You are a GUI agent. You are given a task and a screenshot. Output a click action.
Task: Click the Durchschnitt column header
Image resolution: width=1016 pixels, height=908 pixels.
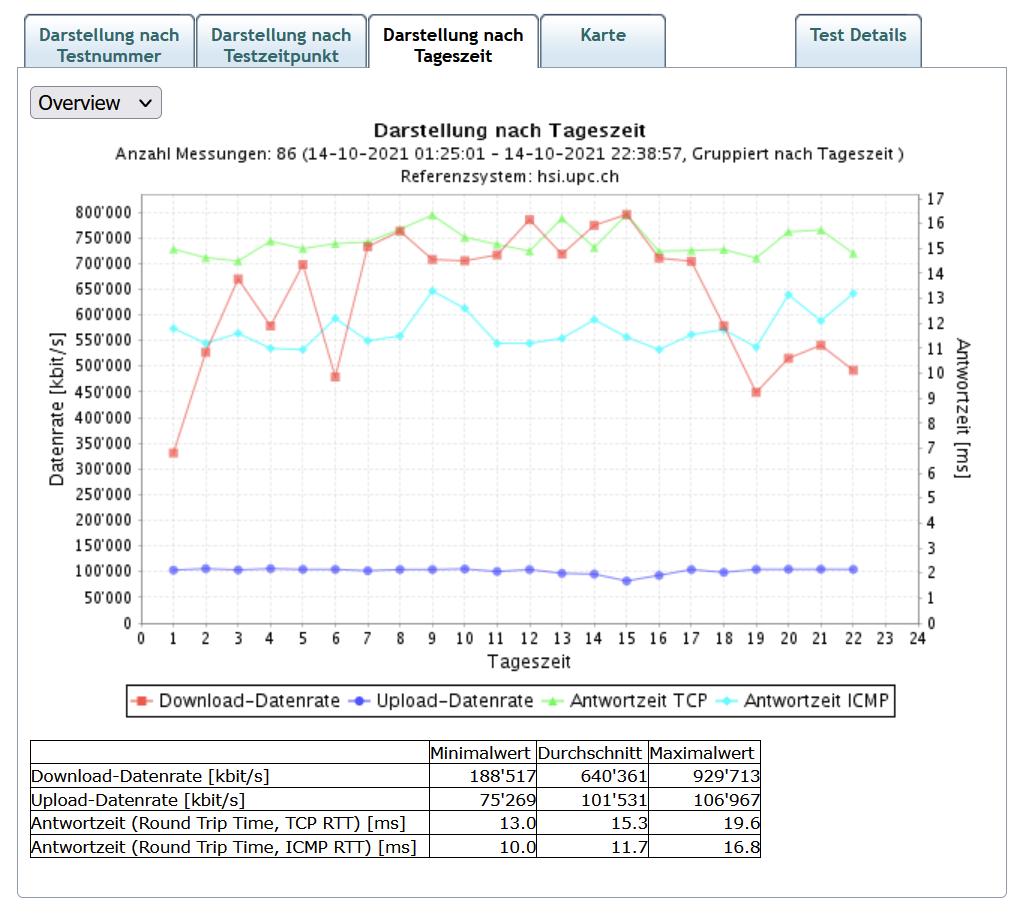[x=591, y=753]
